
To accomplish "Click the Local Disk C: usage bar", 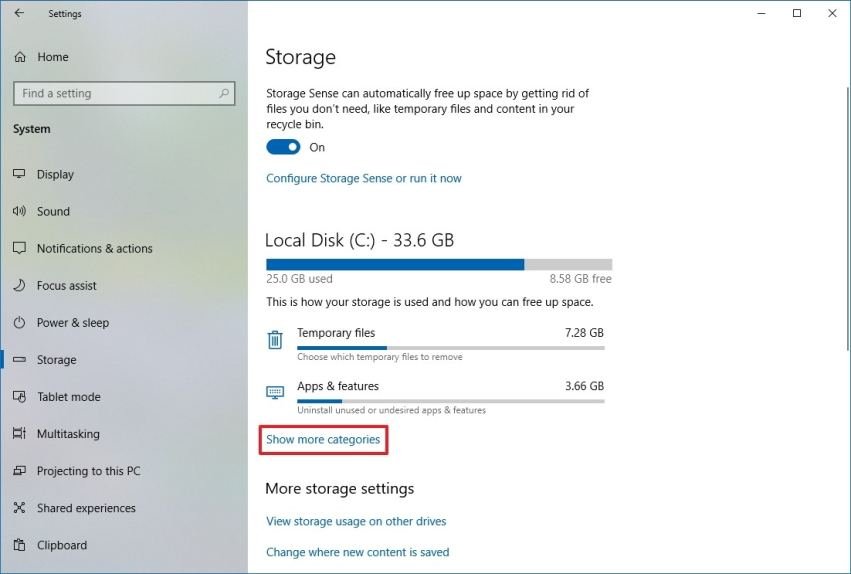I will coord(438,265).
